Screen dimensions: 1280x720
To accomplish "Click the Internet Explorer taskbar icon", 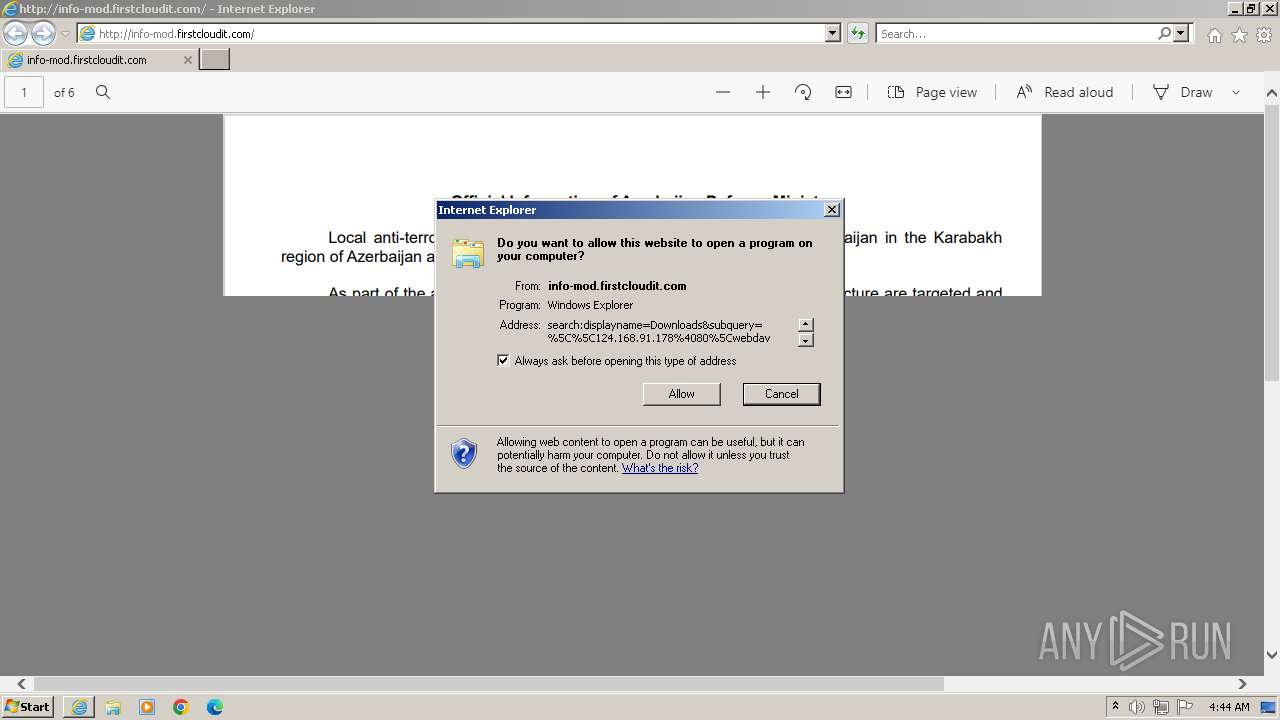I will coord(79,707).
